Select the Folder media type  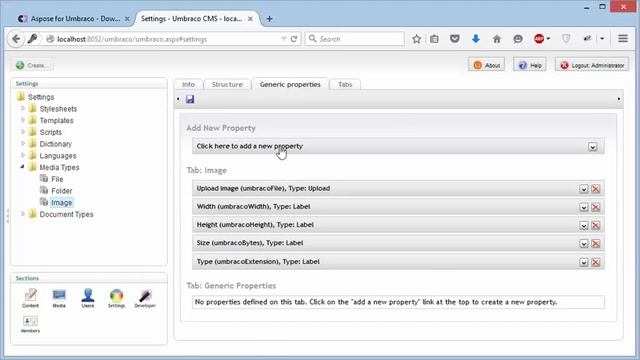coord(62,191)
